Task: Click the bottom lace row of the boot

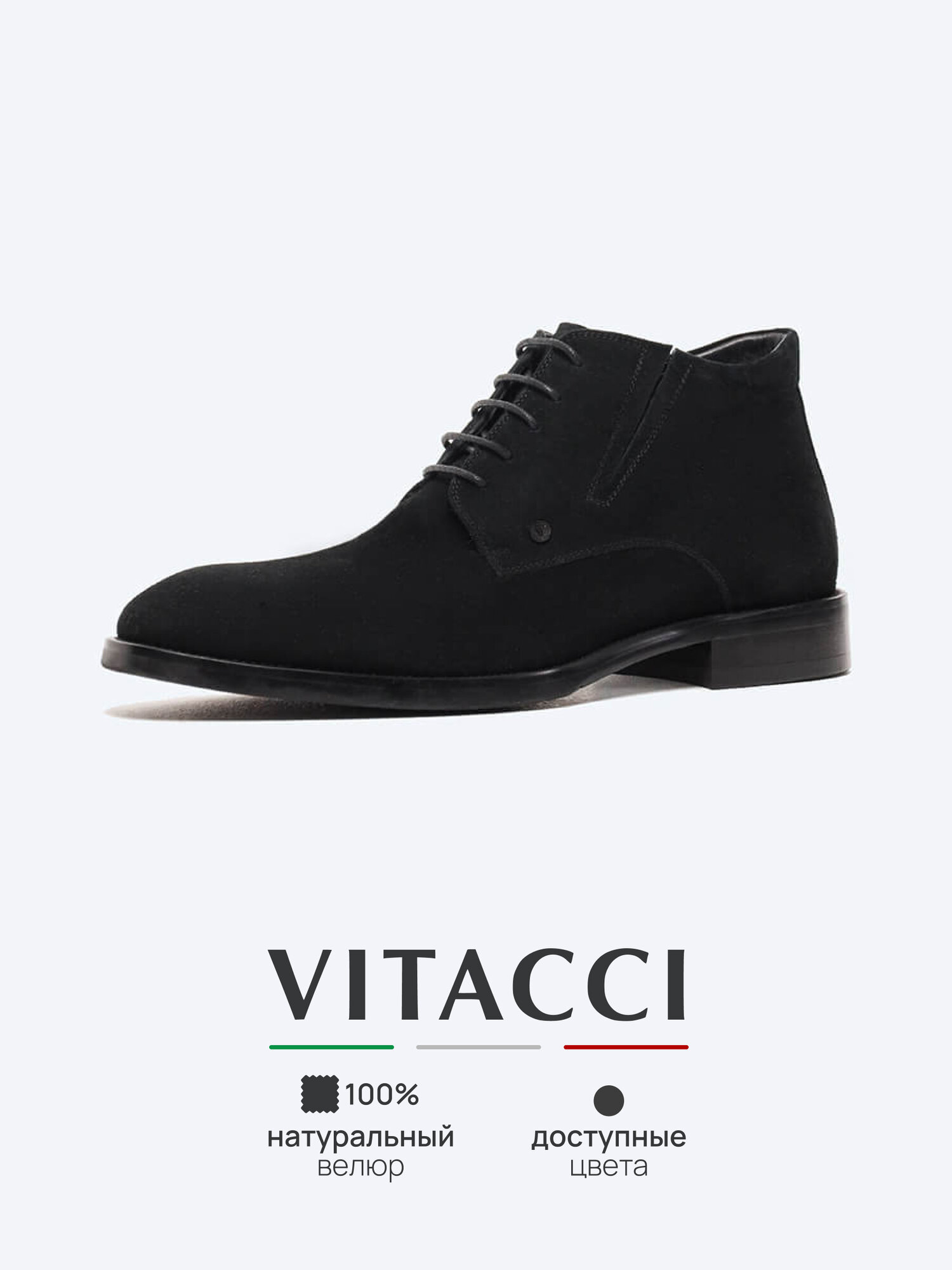Action: point(454,472)
